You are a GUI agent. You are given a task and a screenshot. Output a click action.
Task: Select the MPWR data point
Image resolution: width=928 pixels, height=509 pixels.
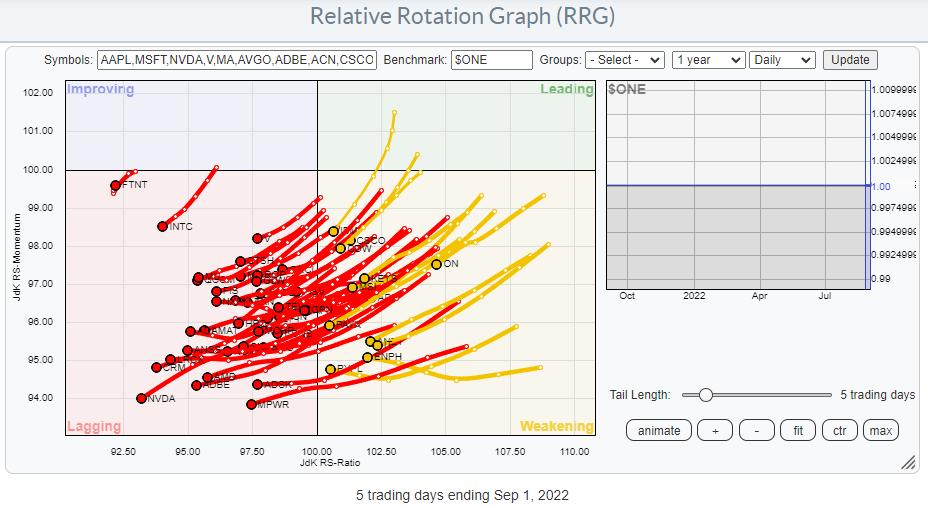(x=251, y=404)
